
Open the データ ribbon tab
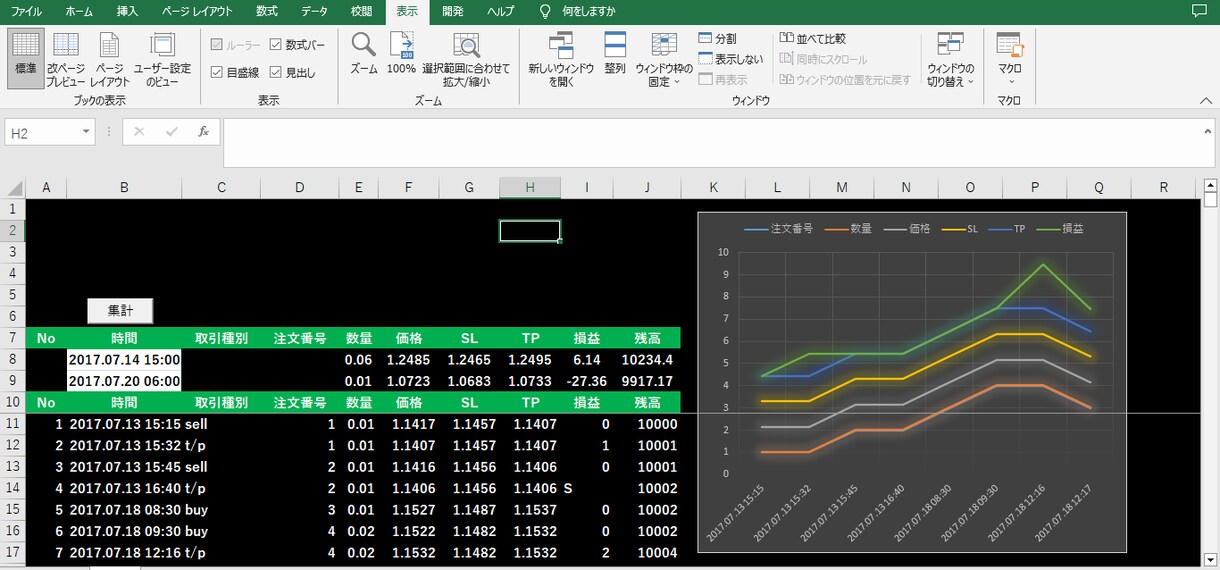[x=314, y=11]
